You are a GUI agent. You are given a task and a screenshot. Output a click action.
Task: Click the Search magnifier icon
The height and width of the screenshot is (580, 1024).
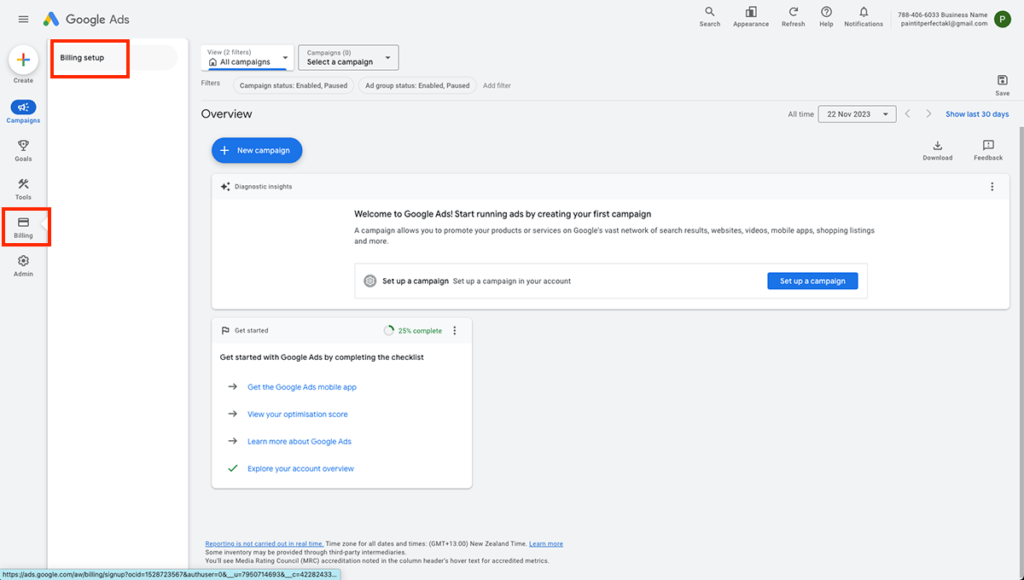(709, 13)
